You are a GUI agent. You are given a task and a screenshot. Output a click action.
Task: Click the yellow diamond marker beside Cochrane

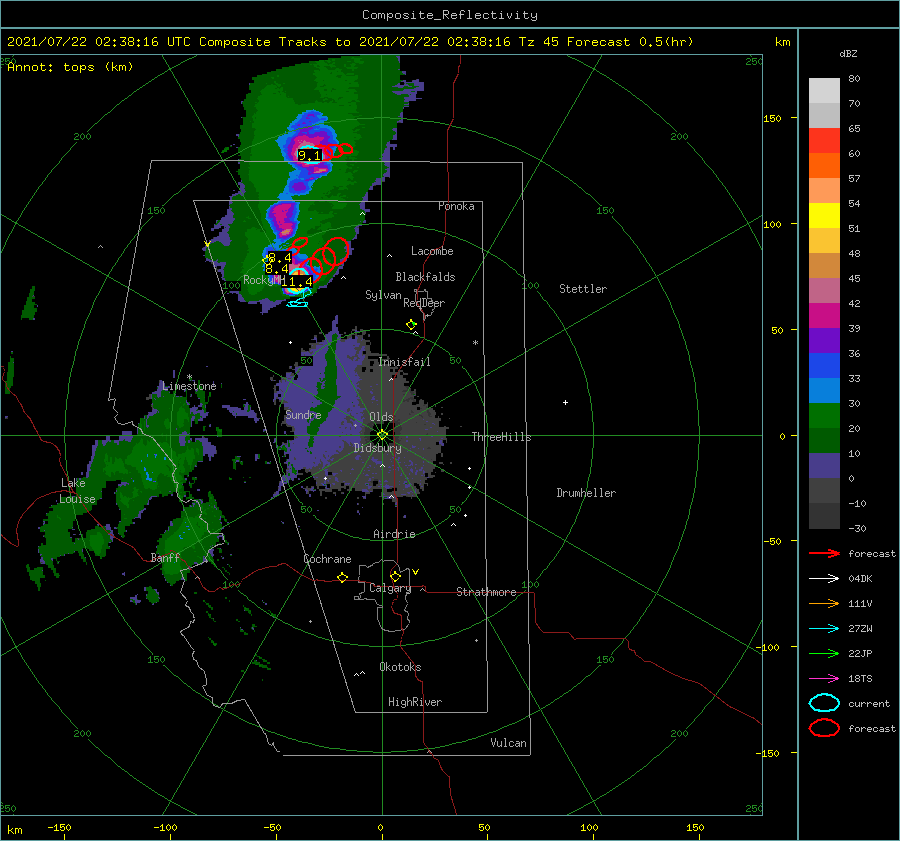[x=342, y=577]
